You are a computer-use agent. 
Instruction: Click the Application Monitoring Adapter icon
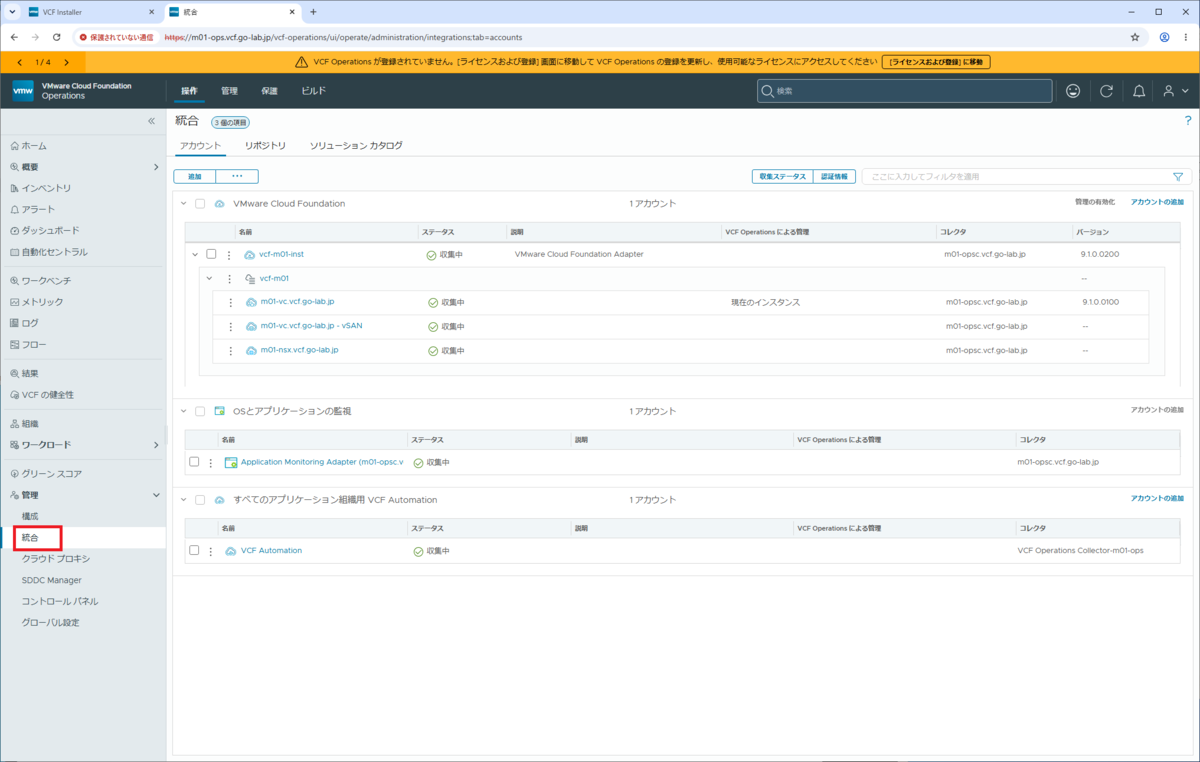tap(231, 463)
